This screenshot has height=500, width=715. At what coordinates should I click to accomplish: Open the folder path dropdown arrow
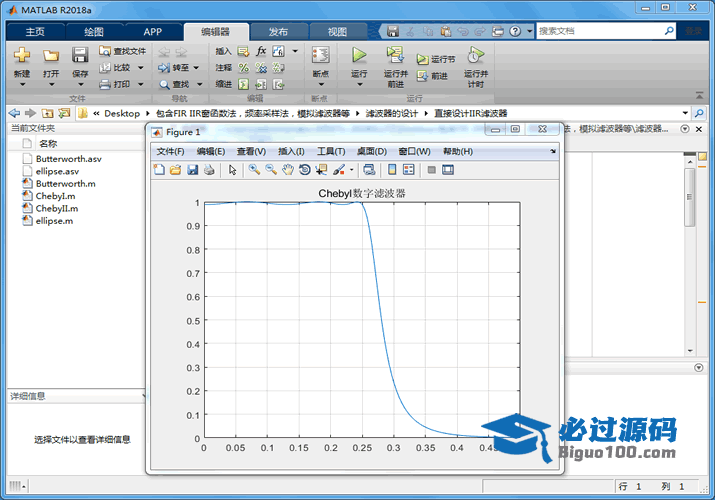click(685, 113)
